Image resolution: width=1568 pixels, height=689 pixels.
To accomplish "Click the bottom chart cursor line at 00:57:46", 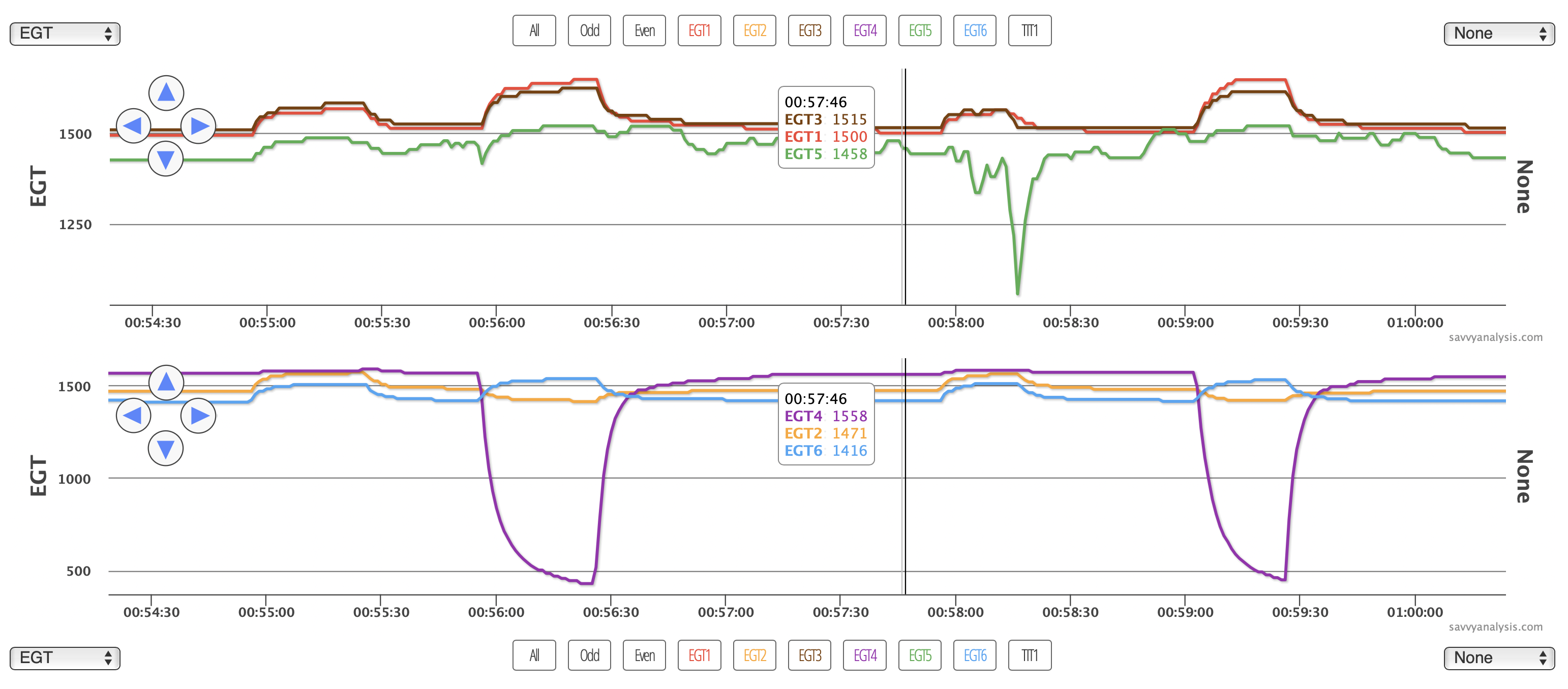I will (905, 476).
